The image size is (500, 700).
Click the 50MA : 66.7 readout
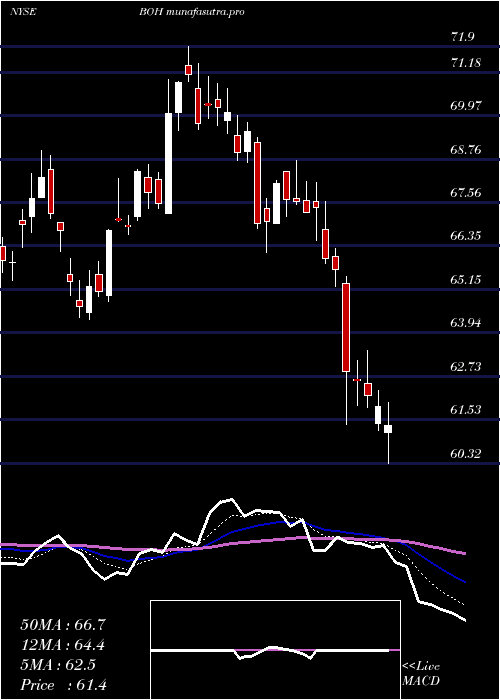[63, 625]
